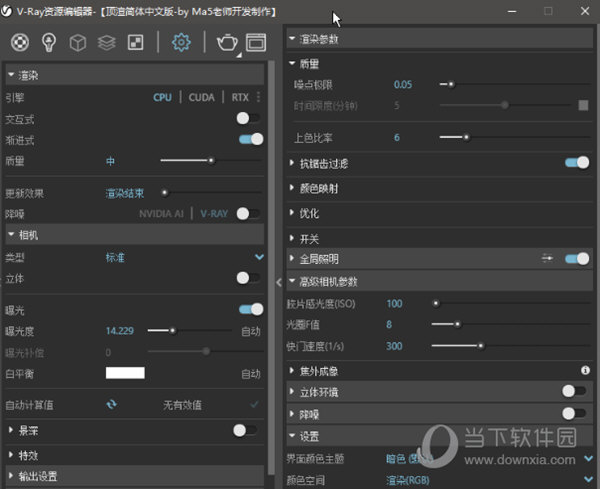
Task: Open the 界面颜色主题 dropdown
Action: click(588, 458)
